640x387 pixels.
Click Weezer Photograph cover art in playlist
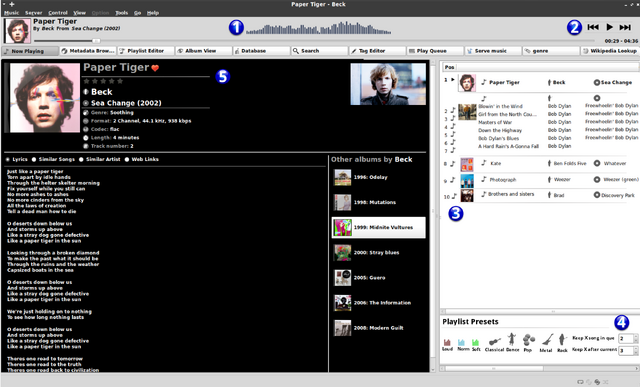[x=467, y=180]
